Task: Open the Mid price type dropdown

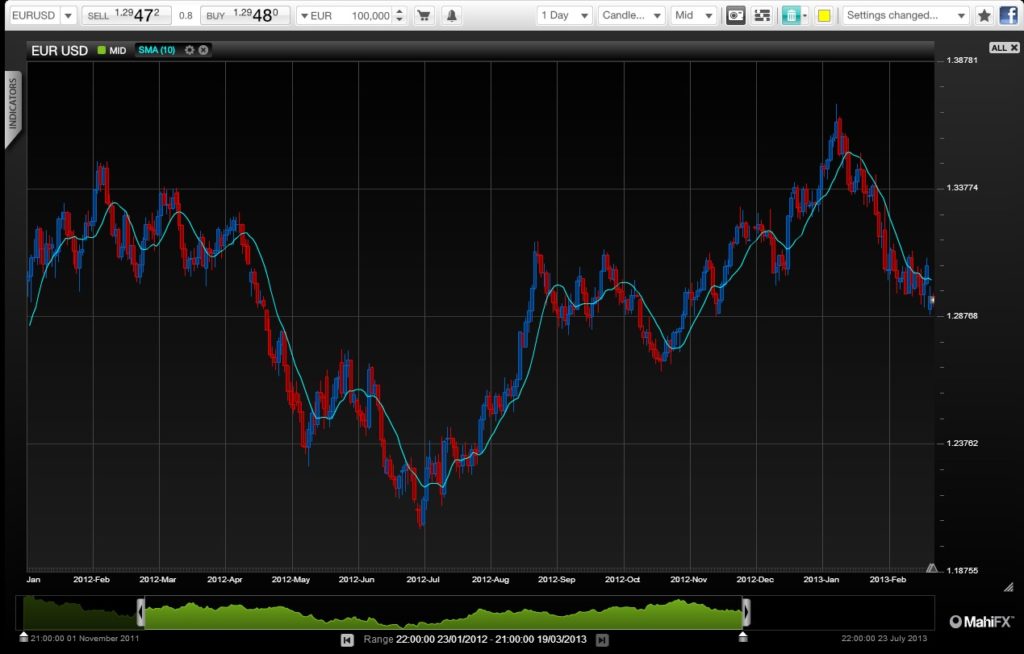Action: [693, 16]
